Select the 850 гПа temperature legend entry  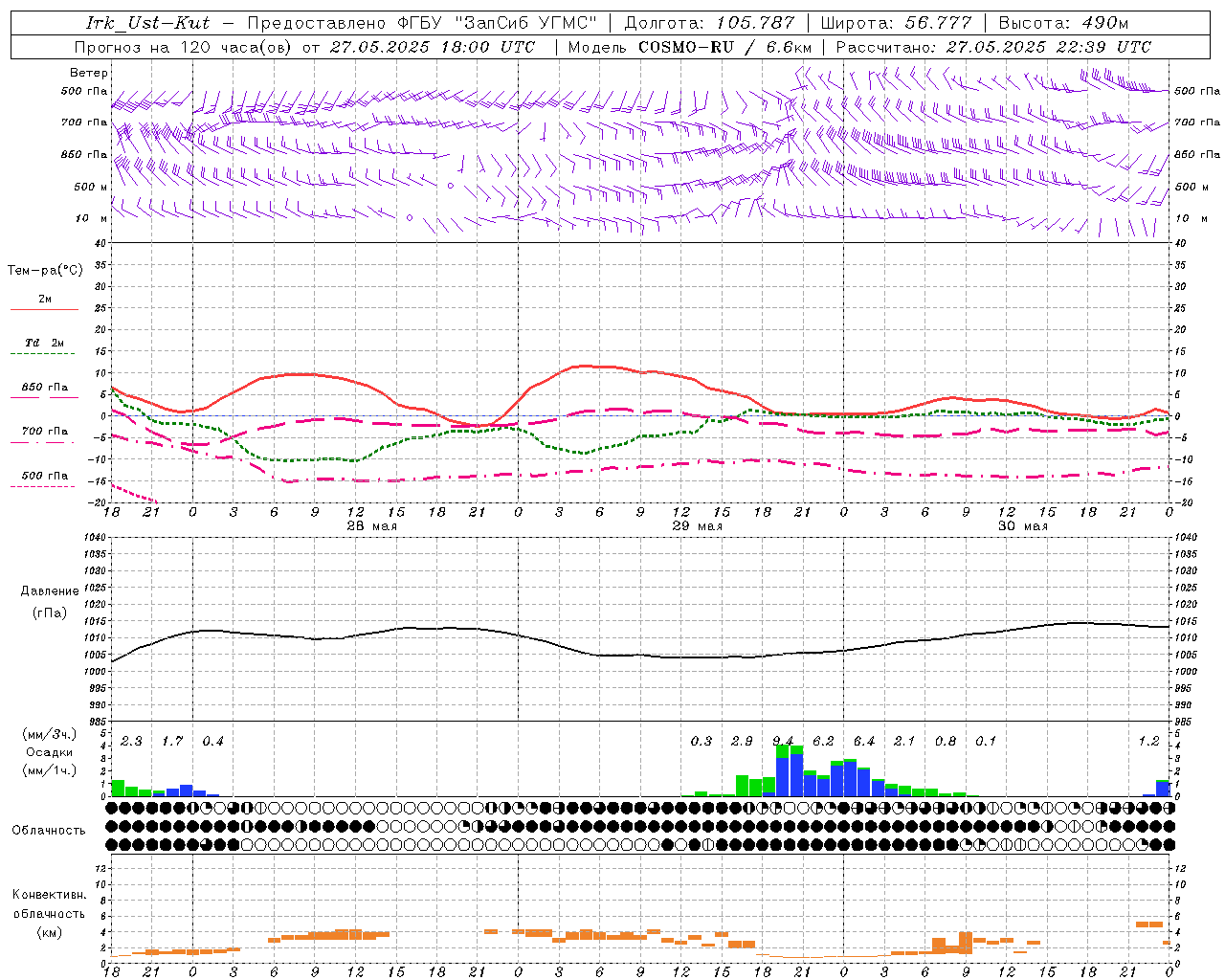tap(45, 391)
